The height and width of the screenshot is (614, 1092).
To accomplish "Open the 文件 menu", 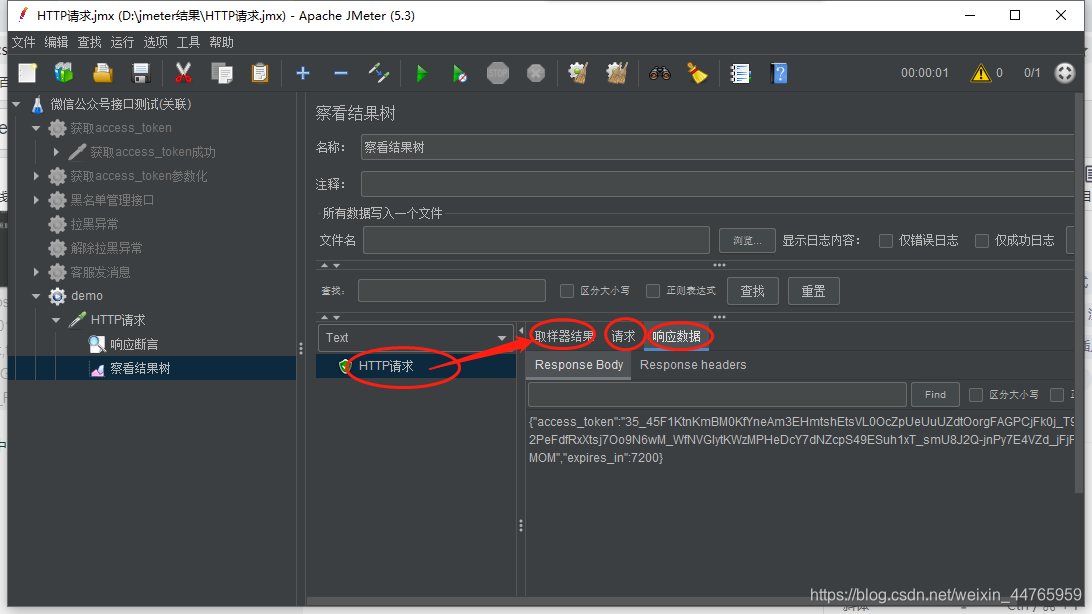I will point(24,42).
